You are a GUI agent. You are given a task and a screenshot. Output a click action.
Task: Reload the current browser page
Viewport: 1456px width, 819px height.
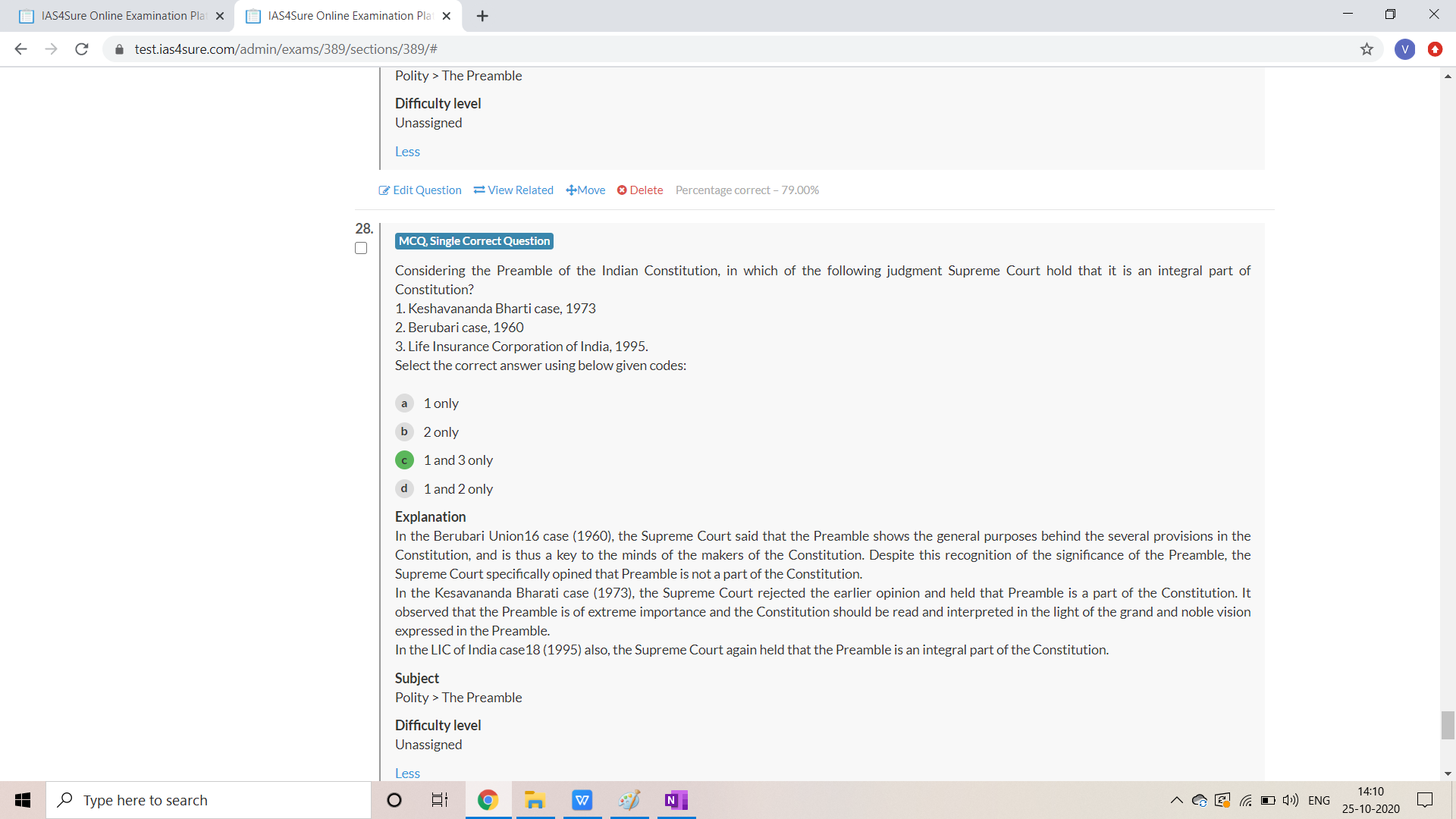tap(82, 49)
